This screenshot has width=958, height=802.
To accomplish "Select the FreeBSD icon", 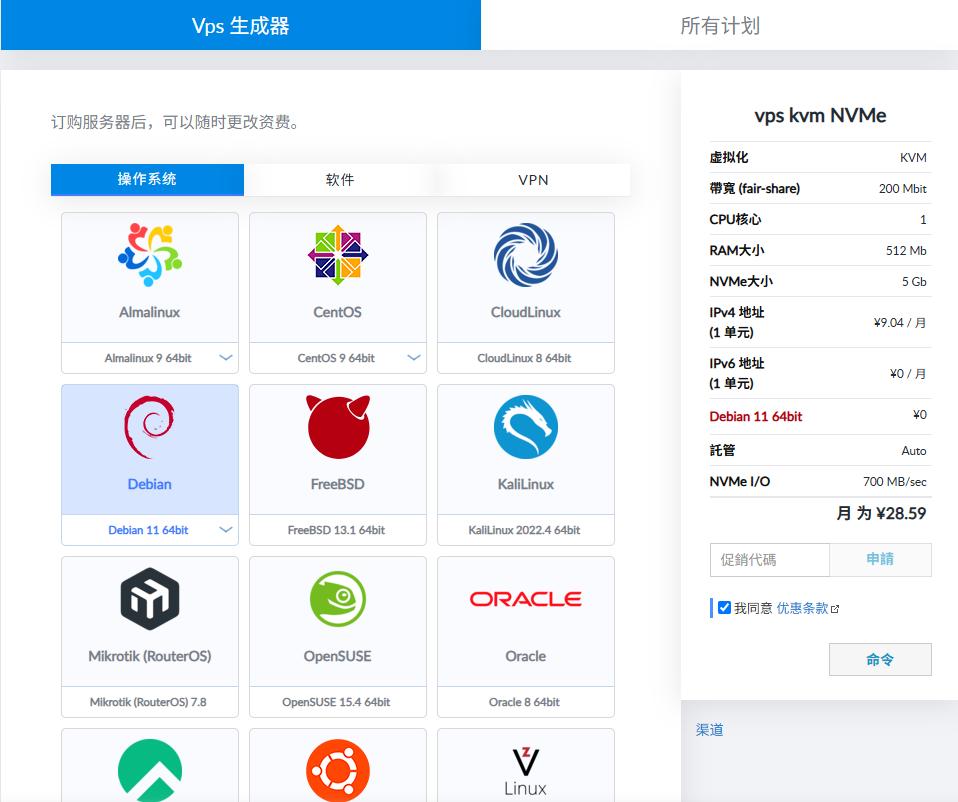I will (337, 435).
